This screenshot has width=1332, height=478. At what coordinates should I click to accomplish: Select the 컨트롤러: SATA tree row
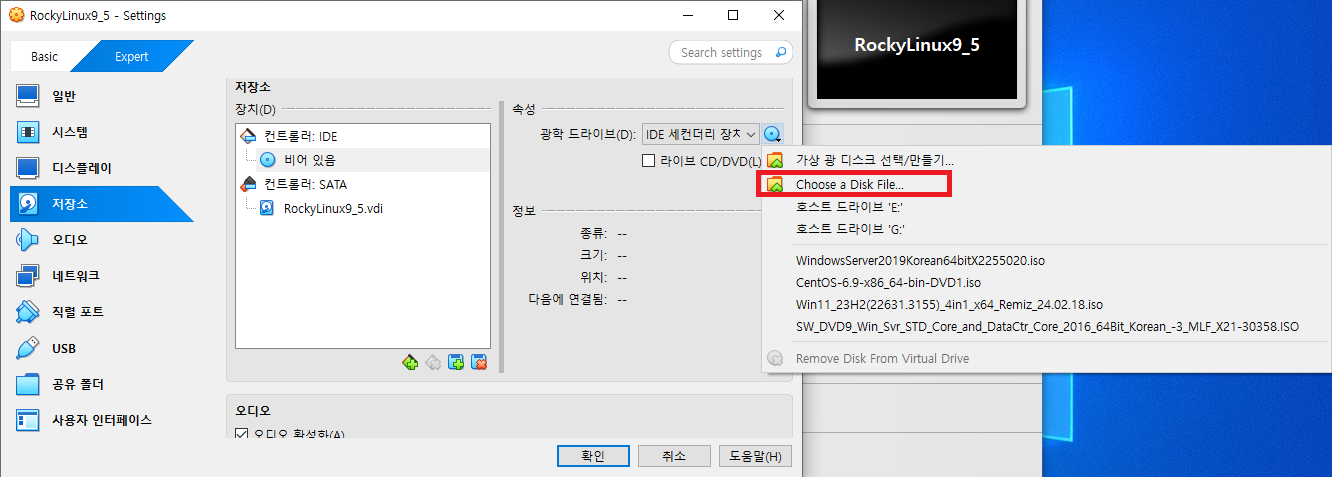pos(363,184)
